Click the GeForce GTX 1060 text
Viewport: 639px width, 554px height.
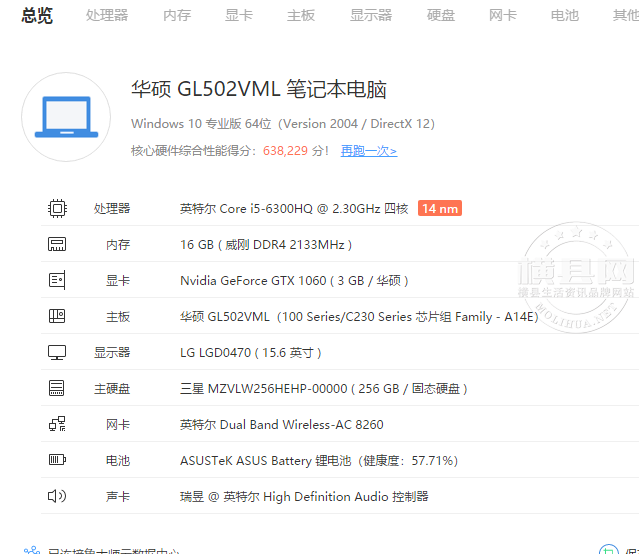pos(294,280)
